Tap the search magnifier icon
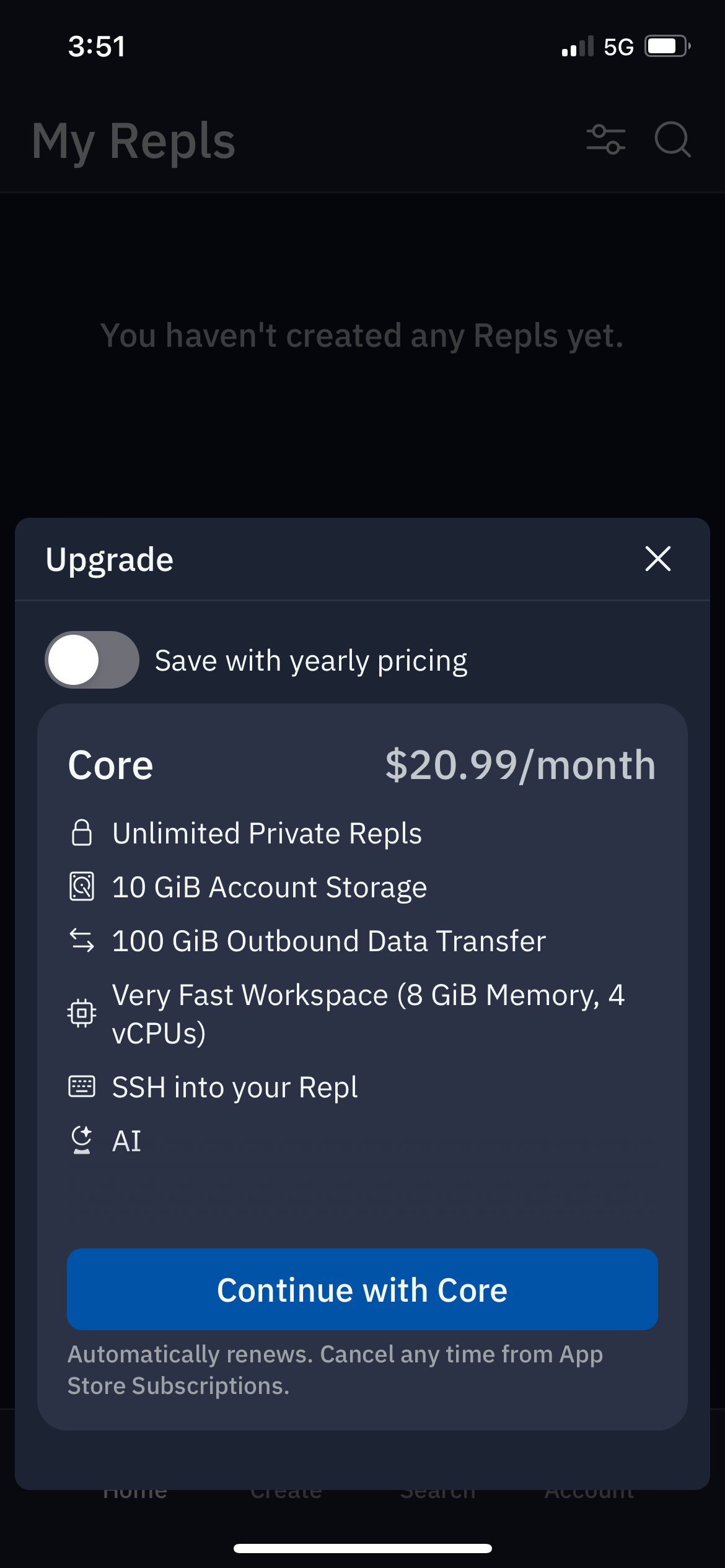725x1568 pixels. point(672,139)
